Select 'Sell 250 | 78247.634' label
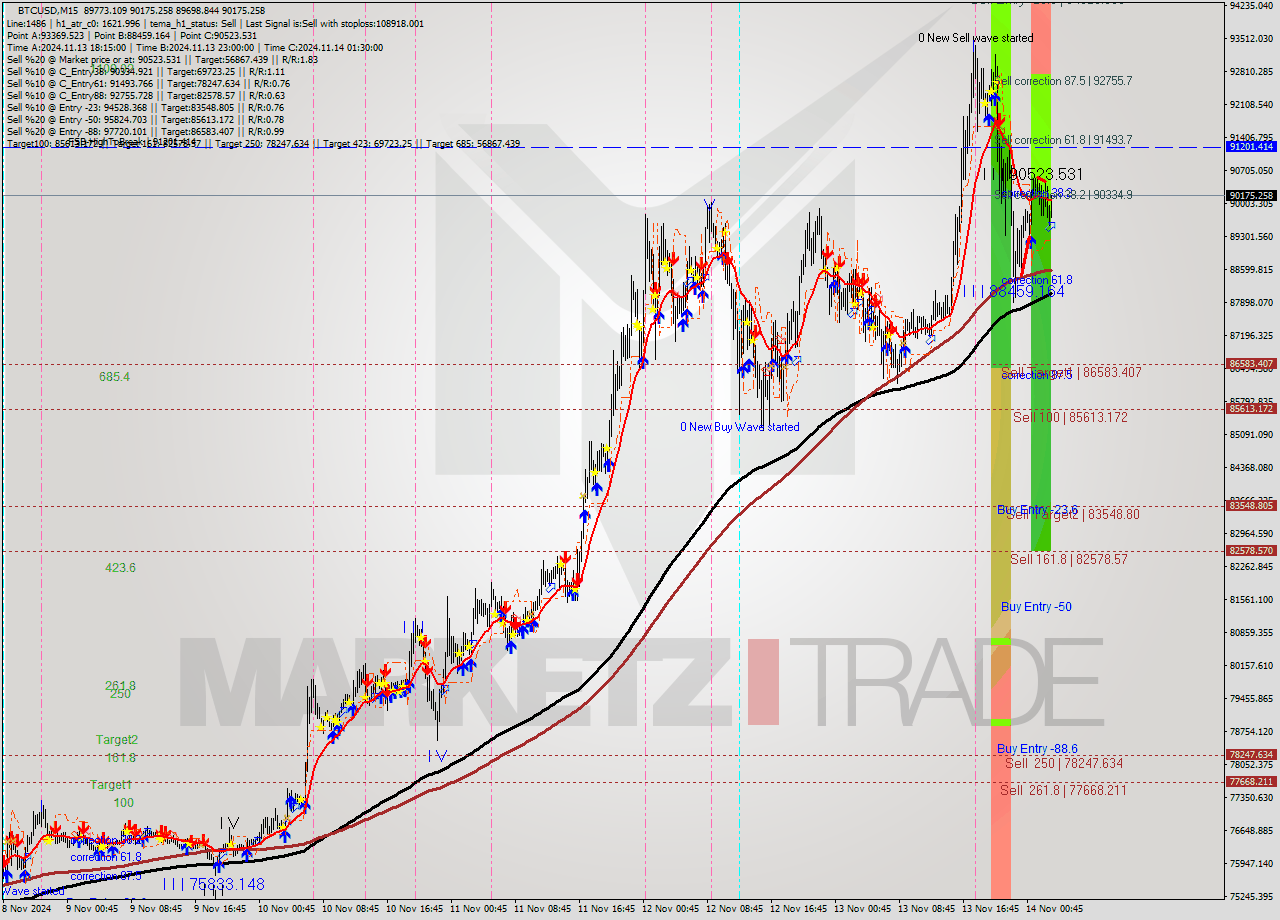1280x920 pixels. point(1064,763)
